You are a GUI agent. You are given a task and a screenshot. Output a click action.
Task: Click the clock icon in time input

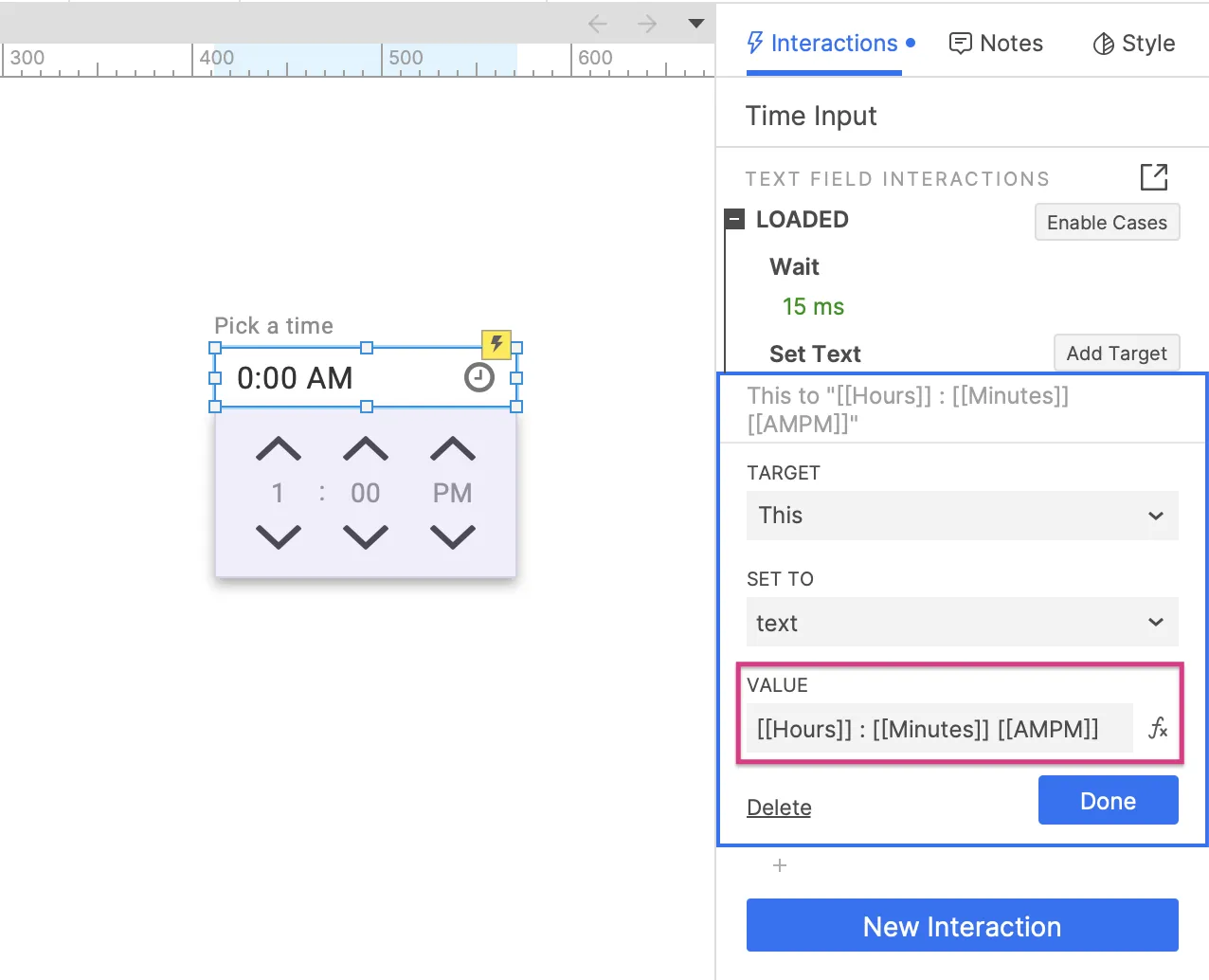tap(479, 377)
